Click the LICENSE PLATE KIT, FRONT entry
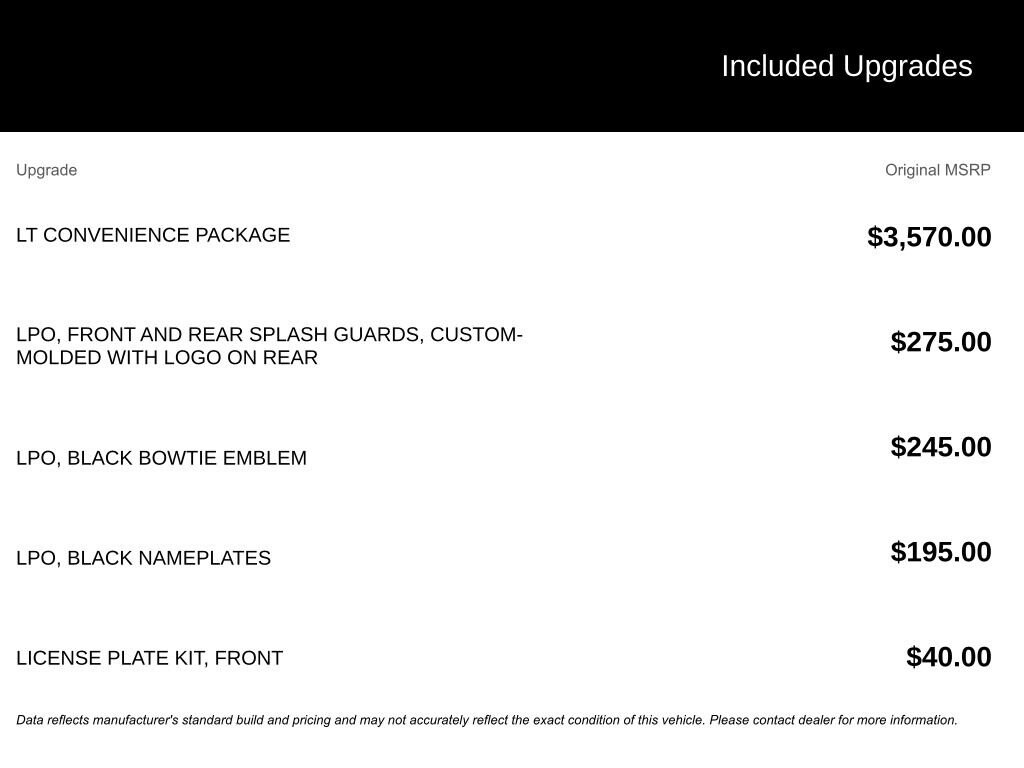This screenshot has height=768, width=1024. (149, 658)
